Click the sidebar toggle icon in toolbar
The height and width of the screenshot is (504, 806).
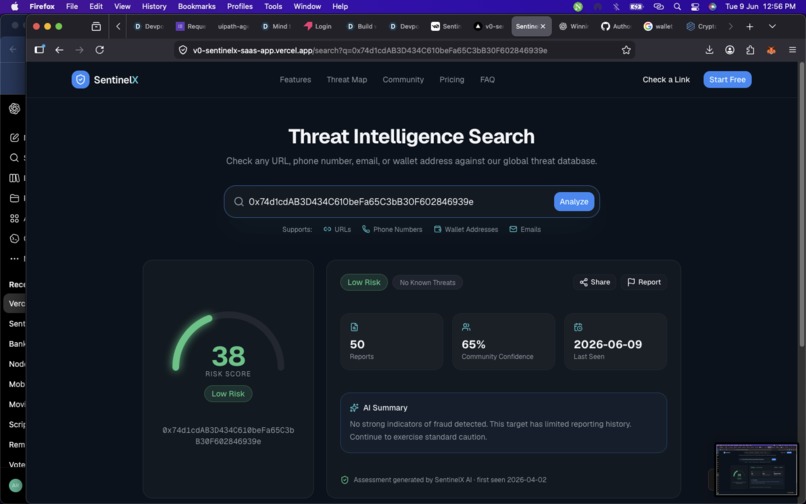(40, 49)
